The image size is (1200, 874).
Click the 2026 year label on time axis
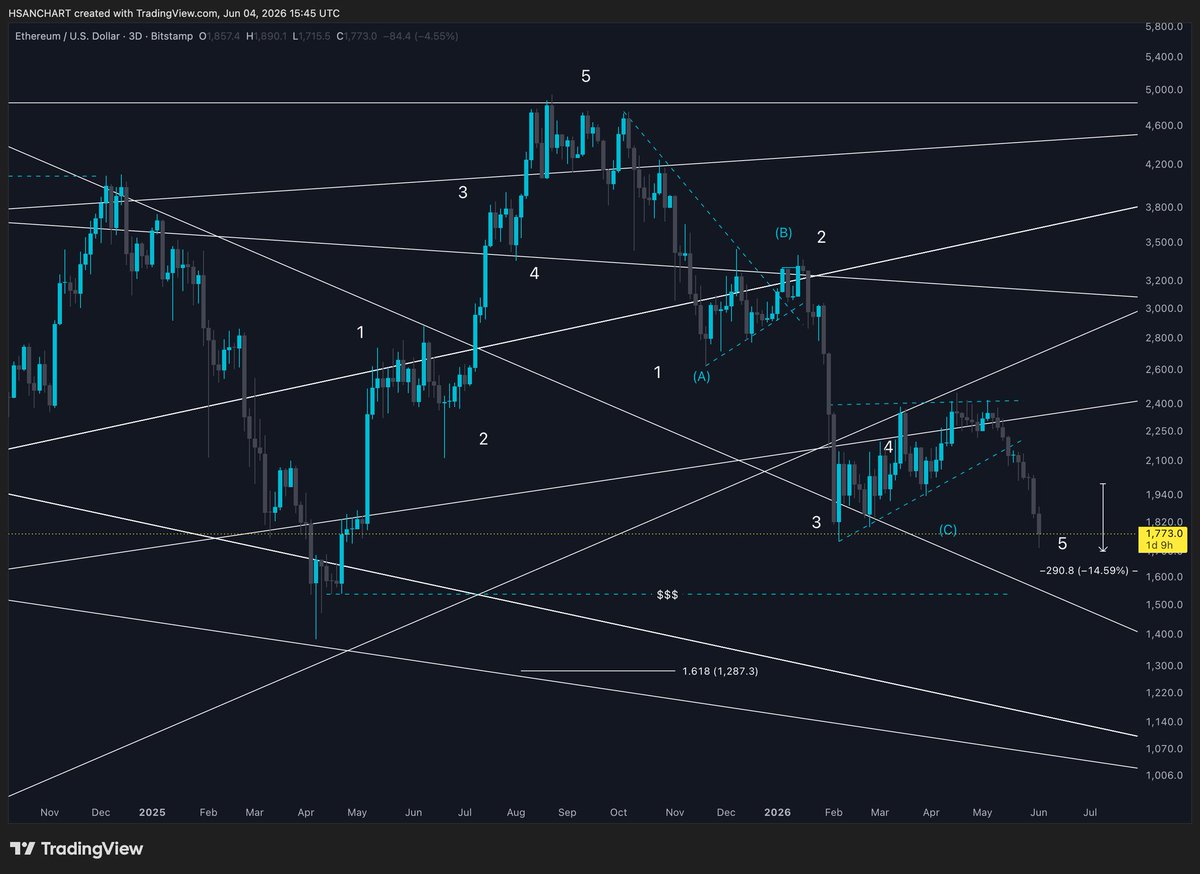(x=775, y=813)
